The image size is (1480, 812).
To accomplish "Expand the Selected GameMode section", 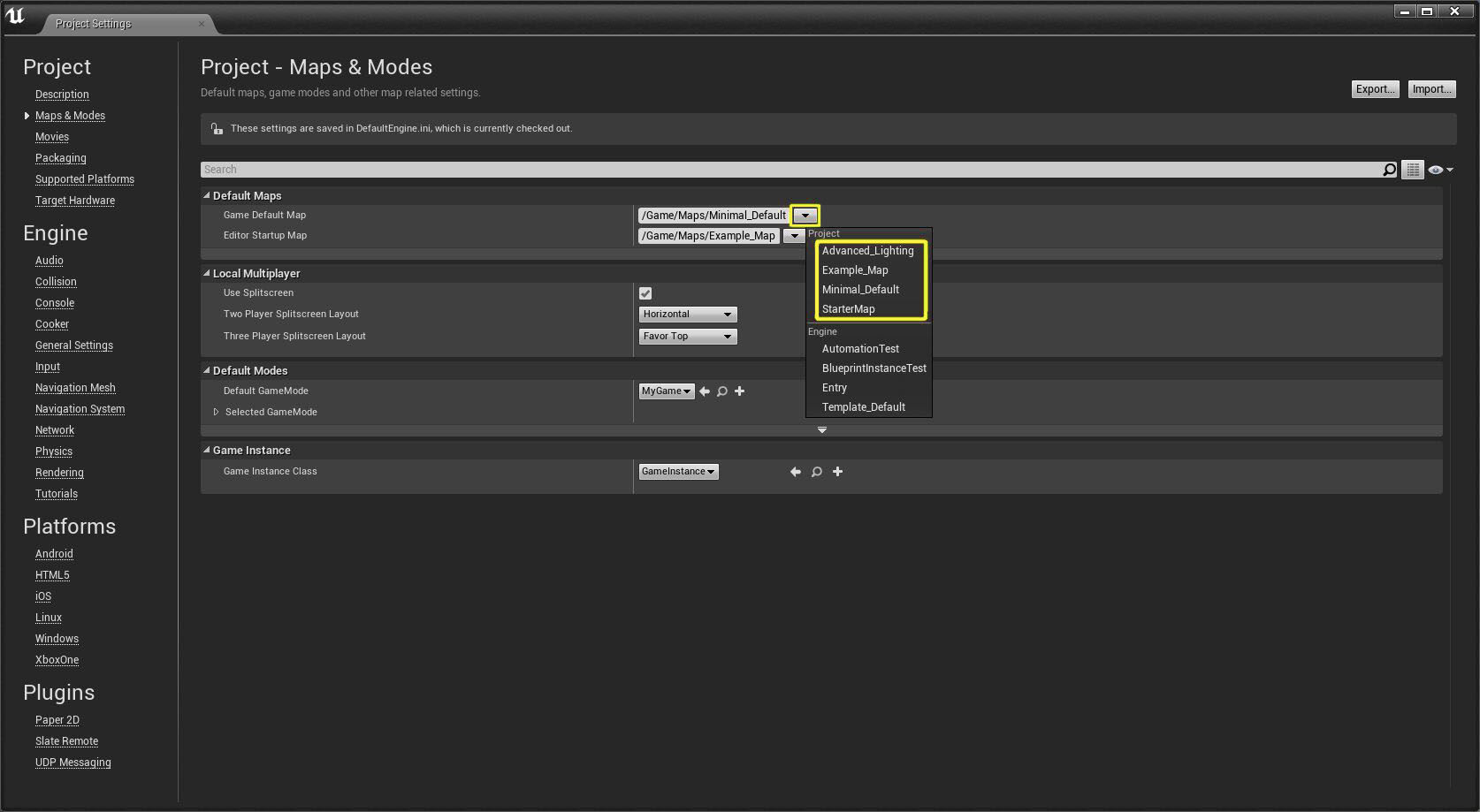I will click(x=216, y=412).
